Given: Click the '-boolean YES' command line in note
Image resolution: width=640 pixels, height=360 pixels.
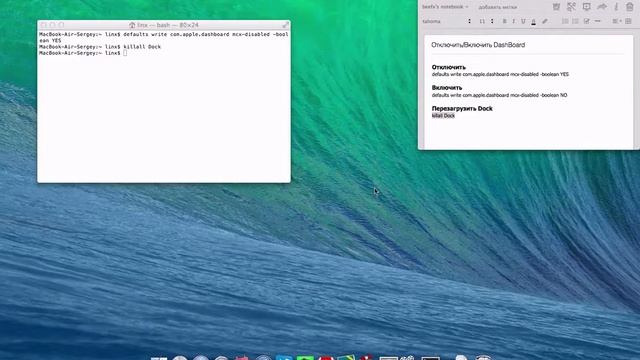Looking at the screenshot, I should click(x=500, y=74).
